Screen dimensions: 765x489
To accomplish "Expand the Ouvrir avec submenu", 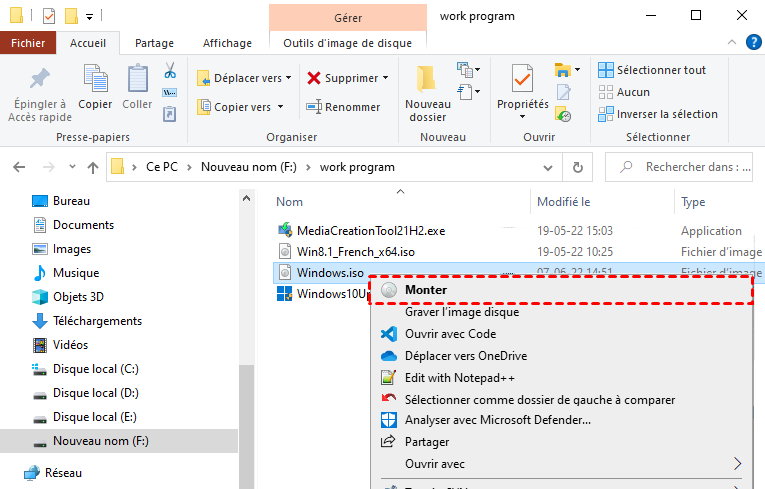I will pyautogui.click(x=561, y=464).
